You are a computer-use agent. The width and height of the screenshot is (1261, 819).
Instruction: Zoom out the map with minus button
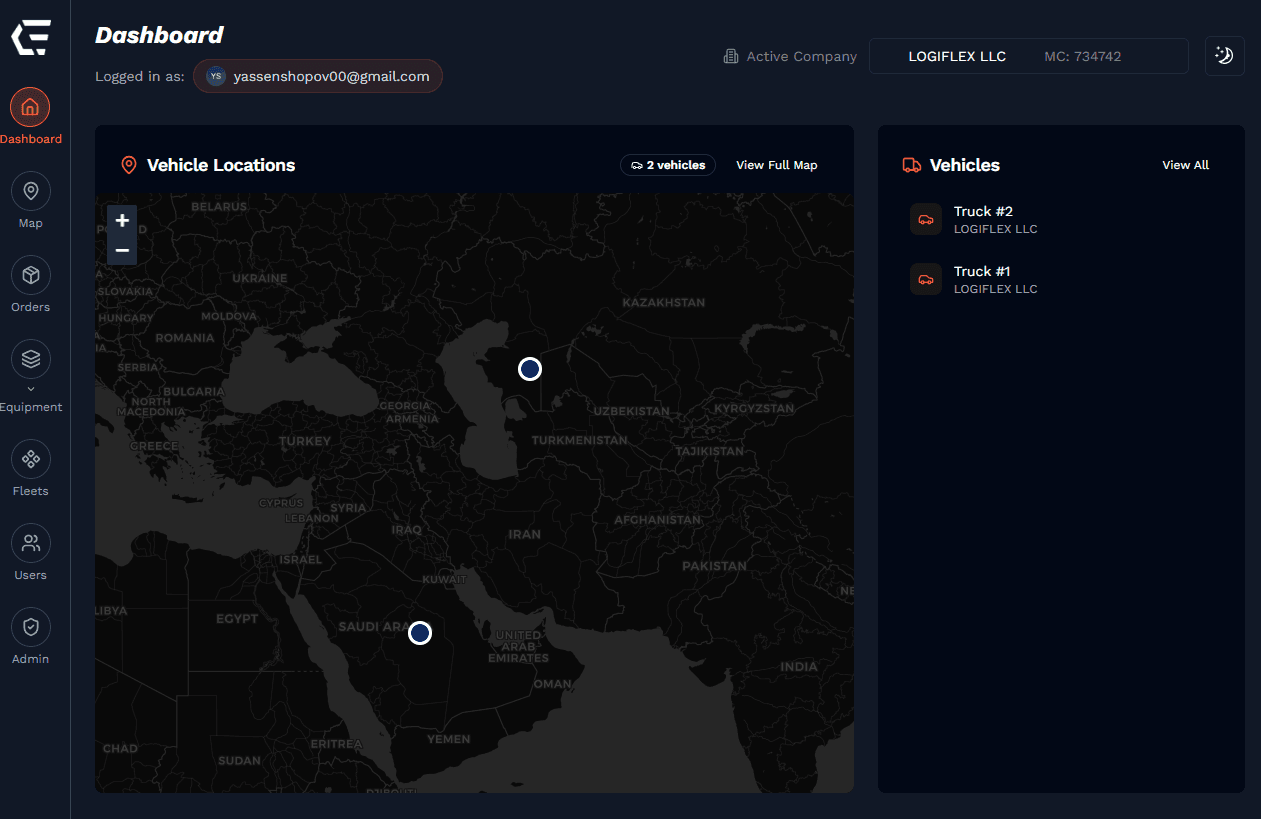coord(122,250)
